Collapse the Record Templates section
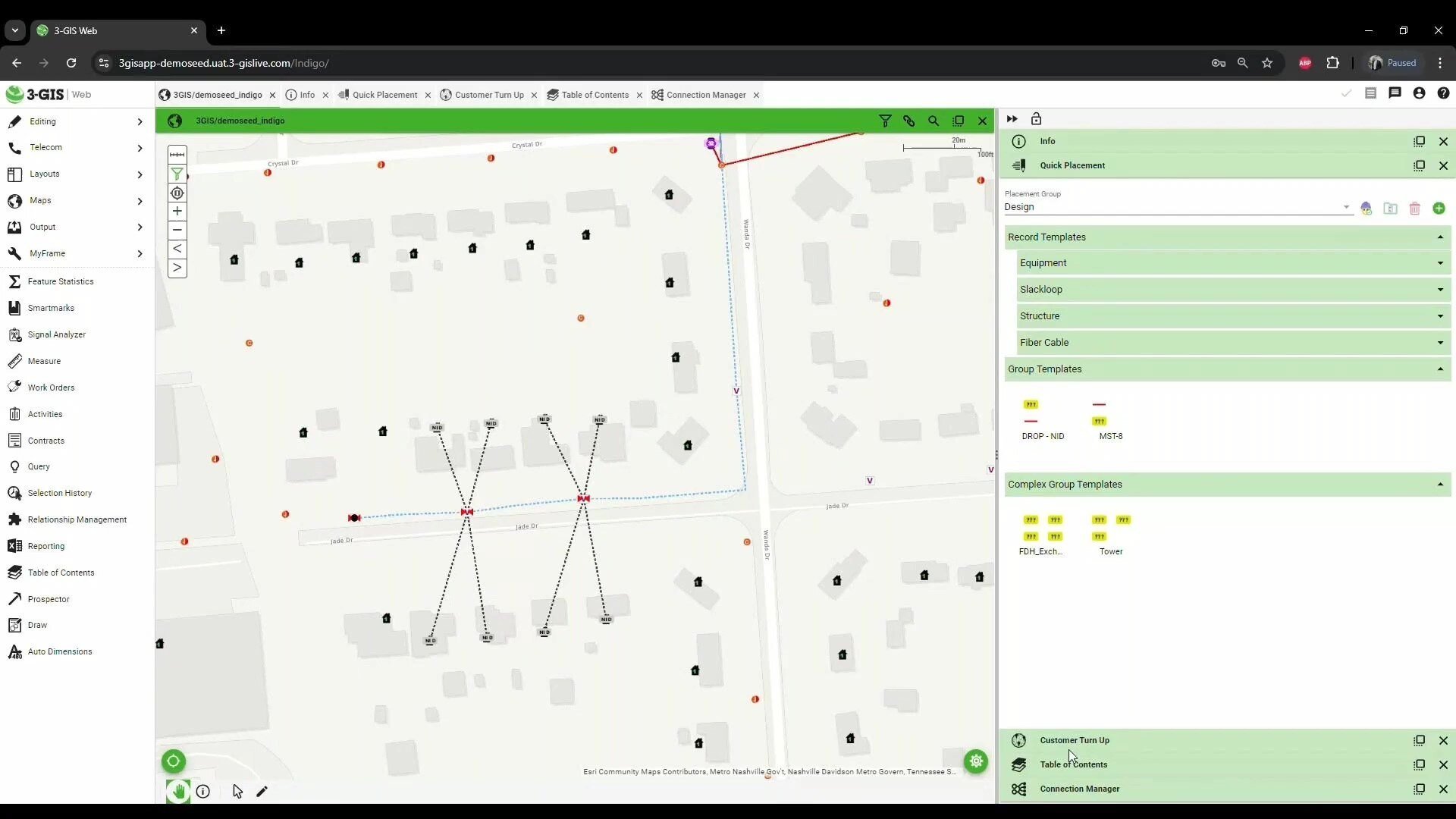The width and height of the screenshot is (1456, 819). pos(1439,237)
